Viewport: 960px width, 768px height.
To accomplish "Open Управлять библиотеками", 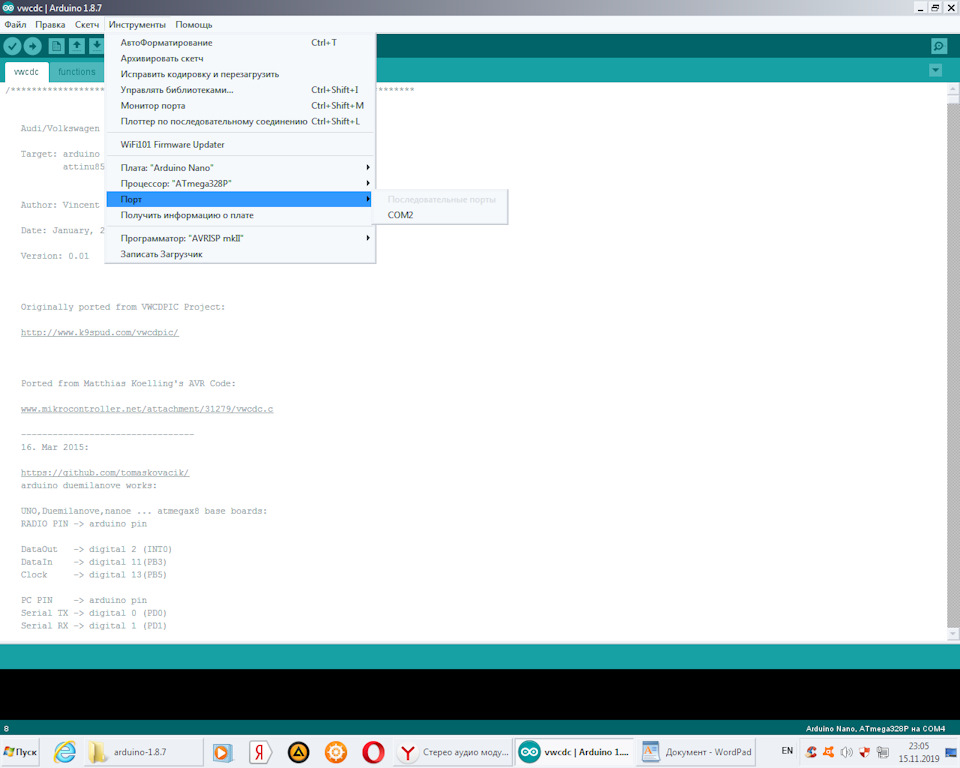I will pyautogui.click(x=240, y=89).
